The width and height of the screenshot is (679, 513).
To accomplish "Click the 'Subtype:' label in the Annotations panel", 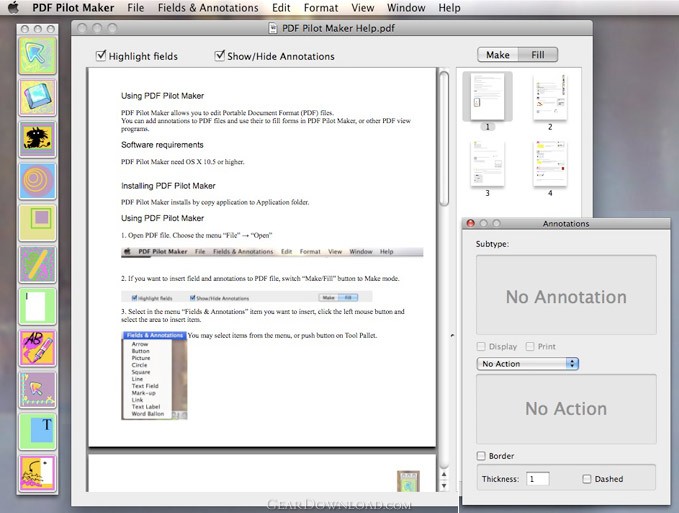I will tap(492, 244).
